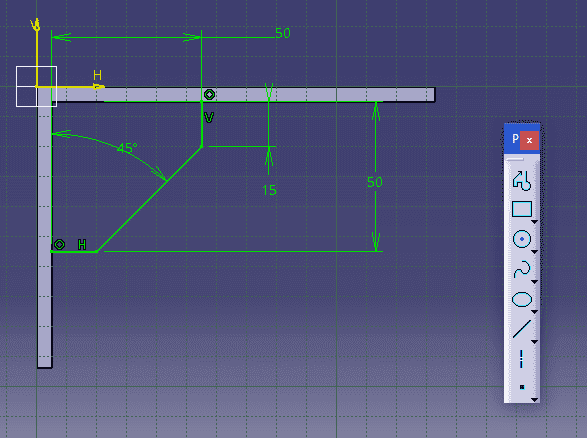The width and height of the screenshot is (587, 438).
Task: Select the Ellipse tool
Action: pyautogui.click(x=522, y=299)
